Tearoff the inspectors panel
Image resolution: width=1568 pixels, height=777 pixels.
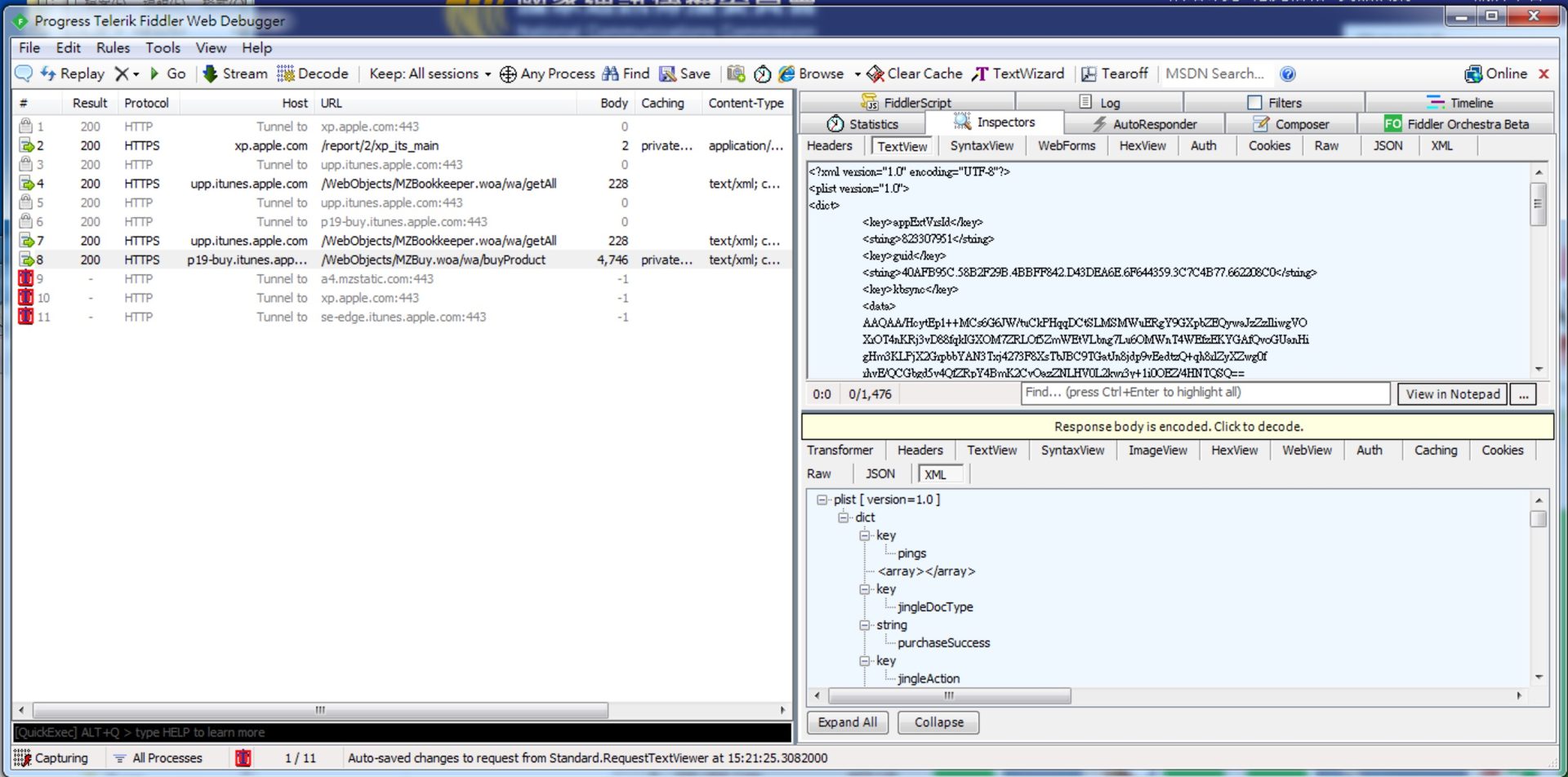1115,73
